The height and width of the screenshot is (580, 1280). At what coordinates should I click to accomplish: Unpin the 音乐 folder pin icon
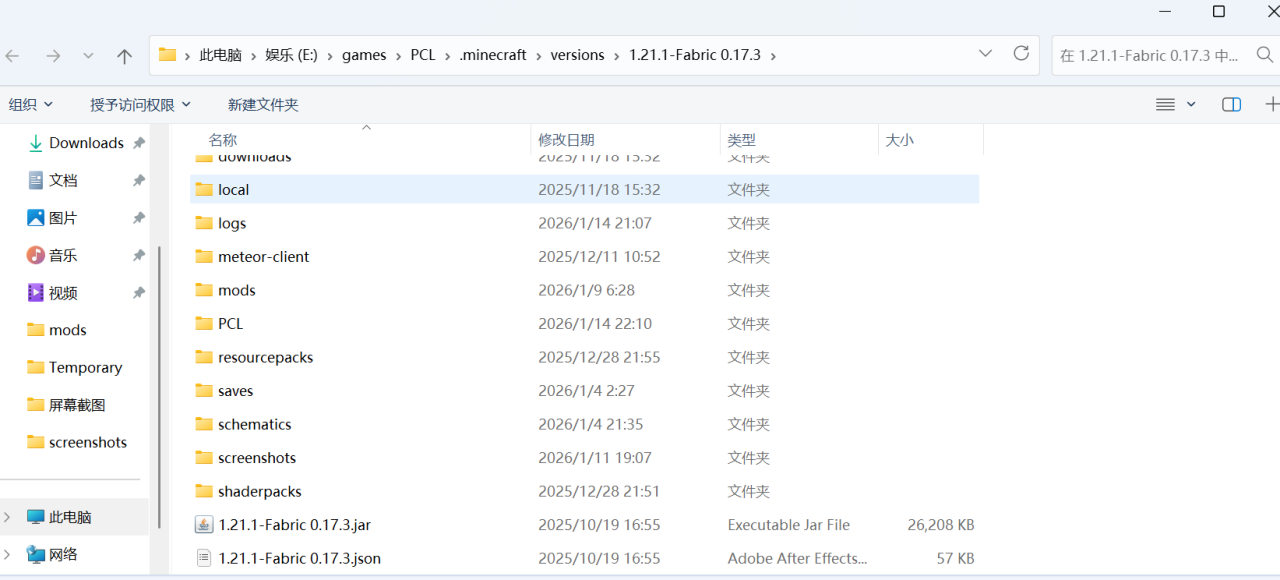pos(139,256)
